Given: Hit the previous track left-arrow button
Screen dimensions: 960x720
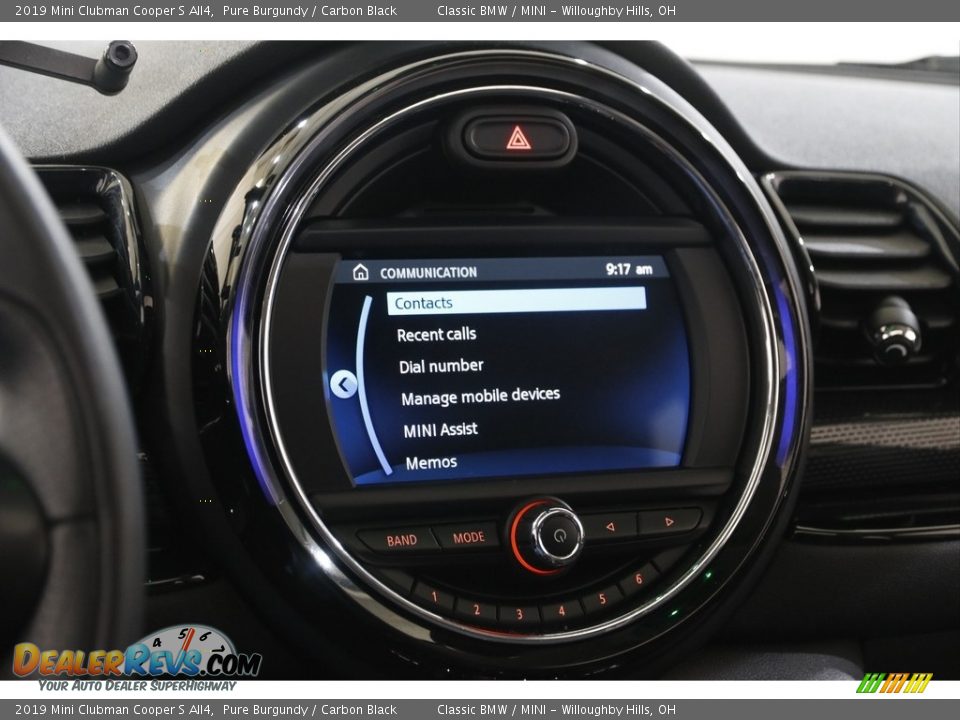Looking at the screenshot, I should [x=610, y=527].
